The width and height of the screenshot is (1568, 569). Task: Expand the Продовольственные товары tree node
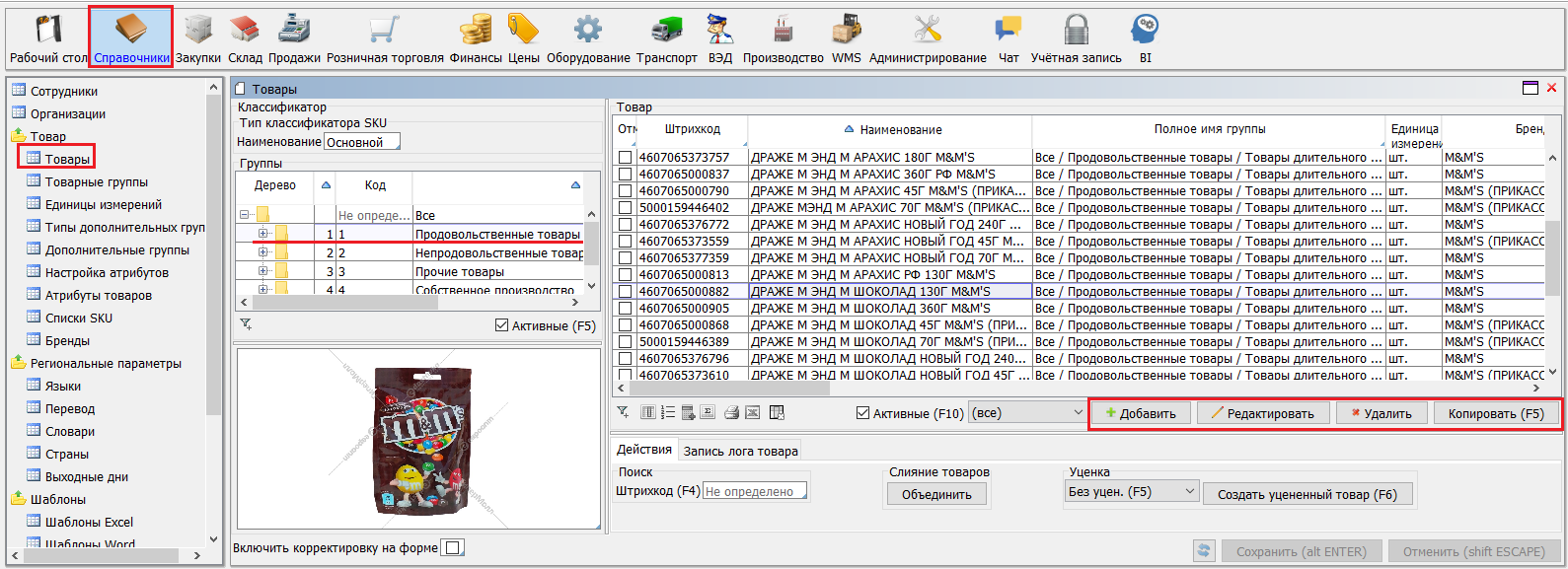[263, 235]
